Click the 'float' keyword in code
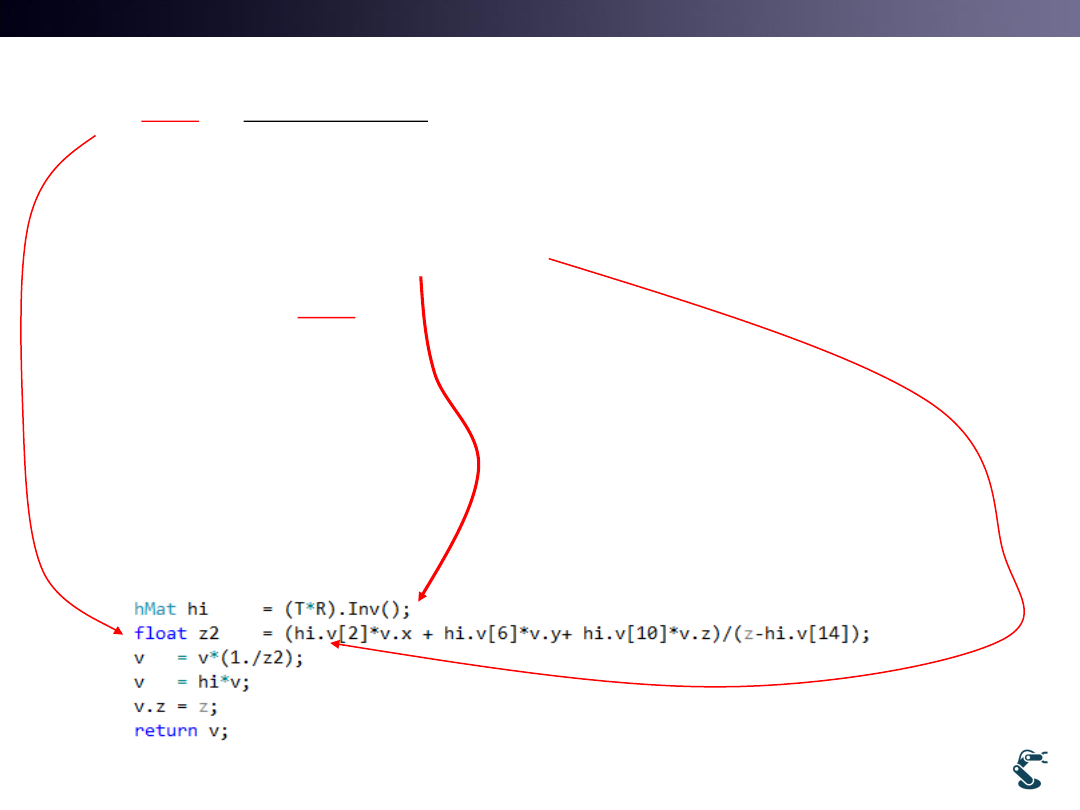This screenshot has width=1080, height=810. coord(160,633)
